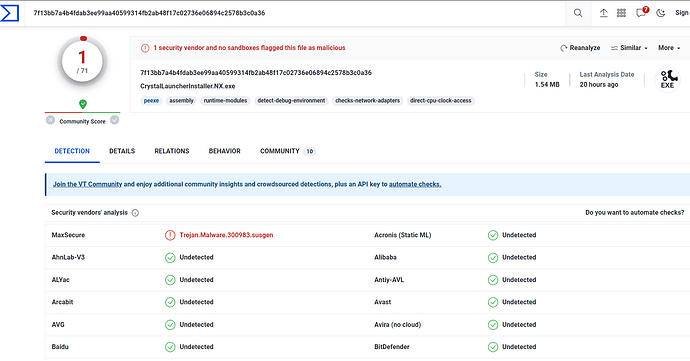Switch to the BEHAVIOR tab
690x361 pixels.
click(x=224, y=151)
